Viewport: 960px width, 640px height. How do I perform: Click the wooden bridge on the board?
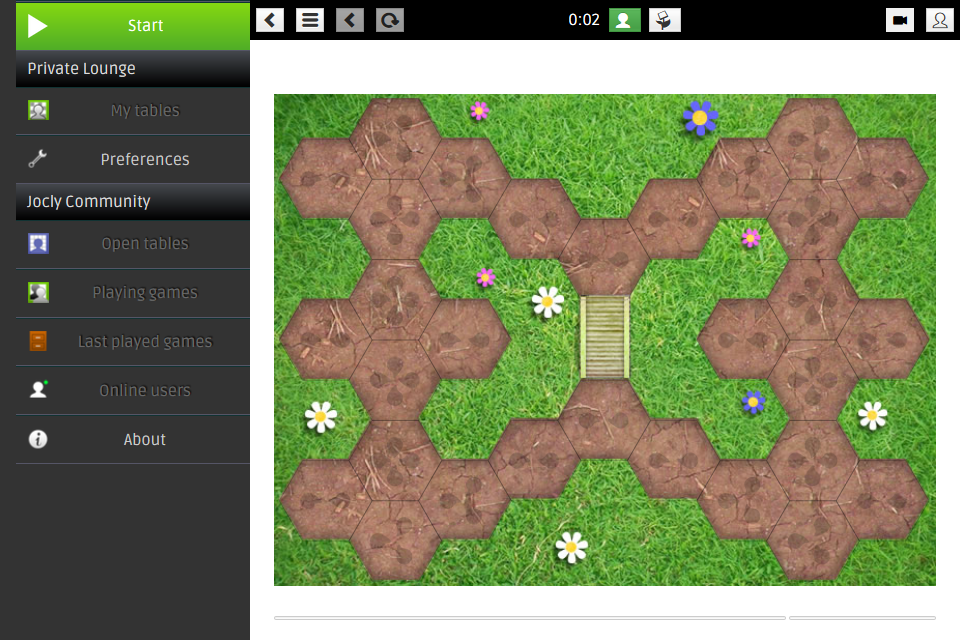click(x=605, y=337)
